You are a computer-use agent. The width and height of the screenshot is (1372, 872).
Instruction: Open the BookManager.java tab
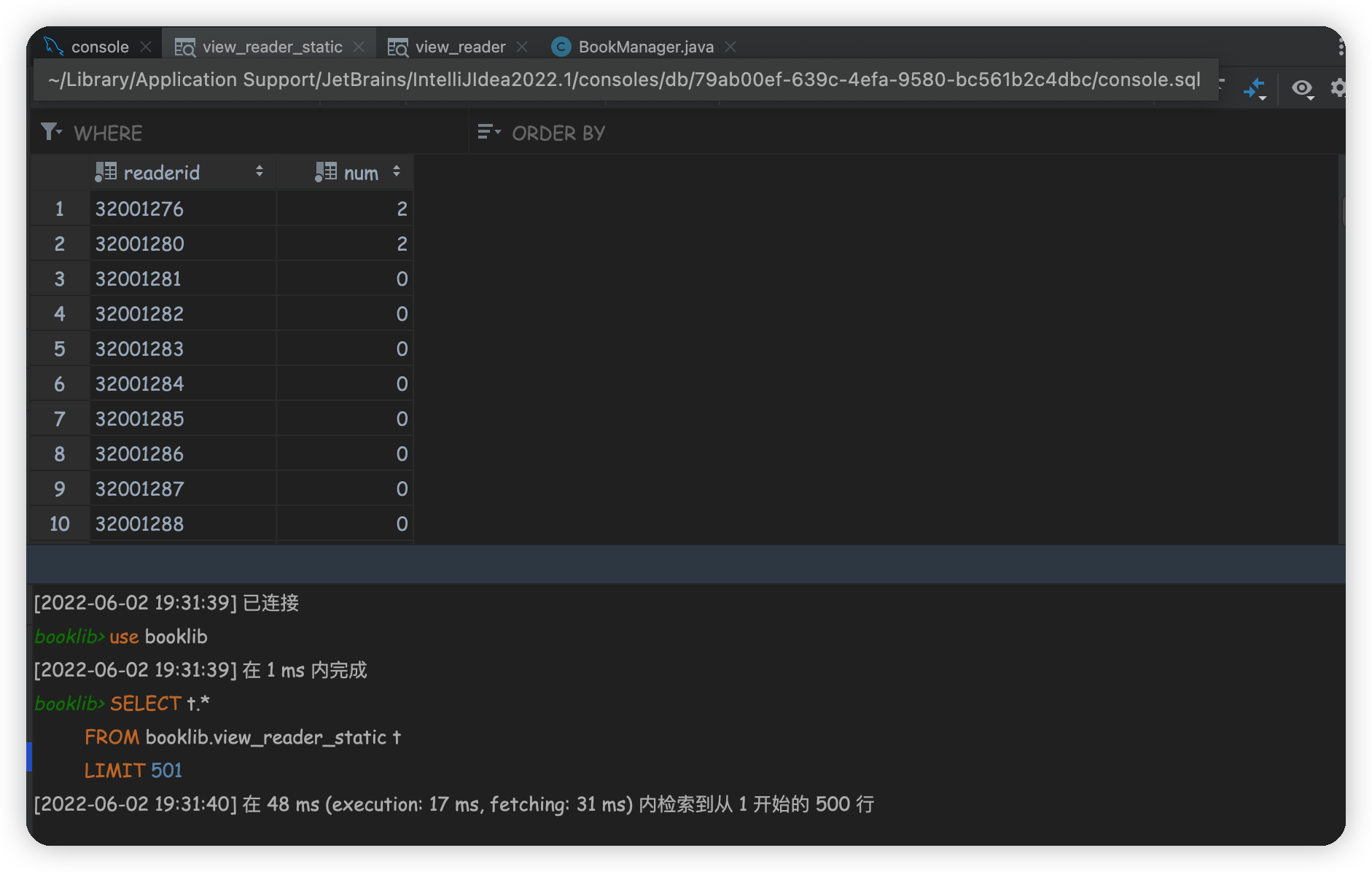[646, 47]
